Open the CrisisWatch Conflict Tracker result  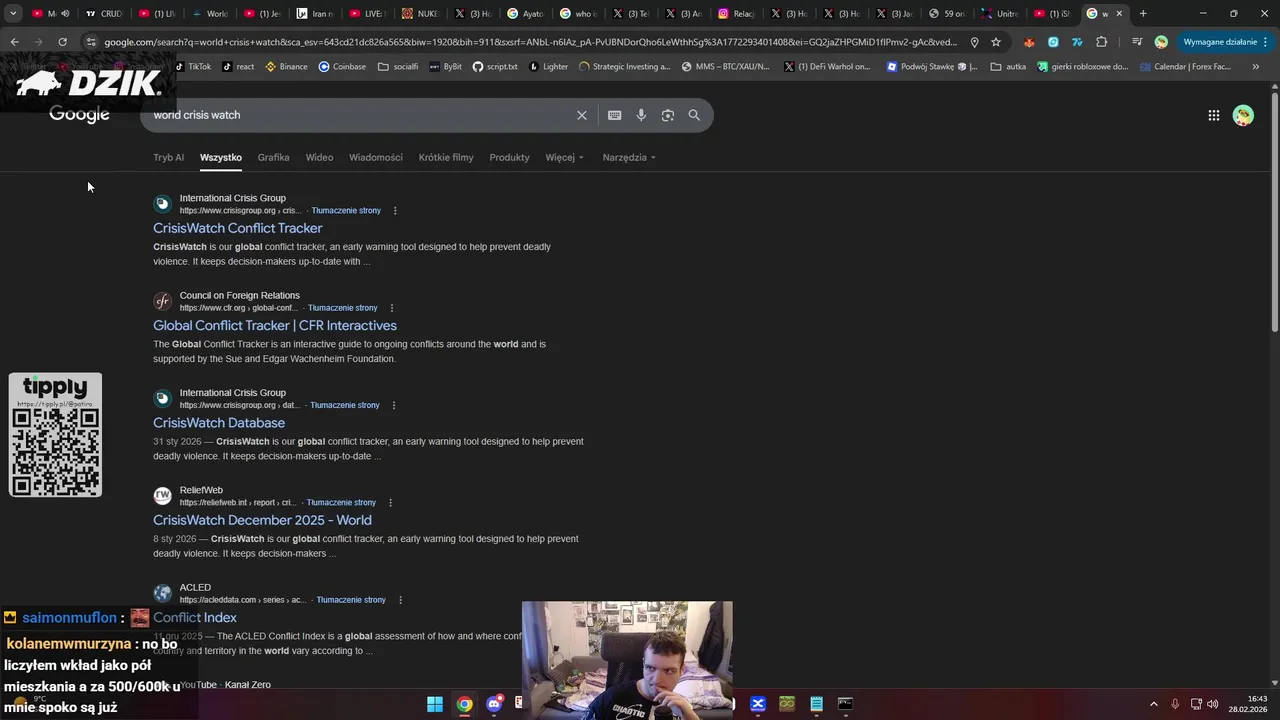tap(237, 228)
